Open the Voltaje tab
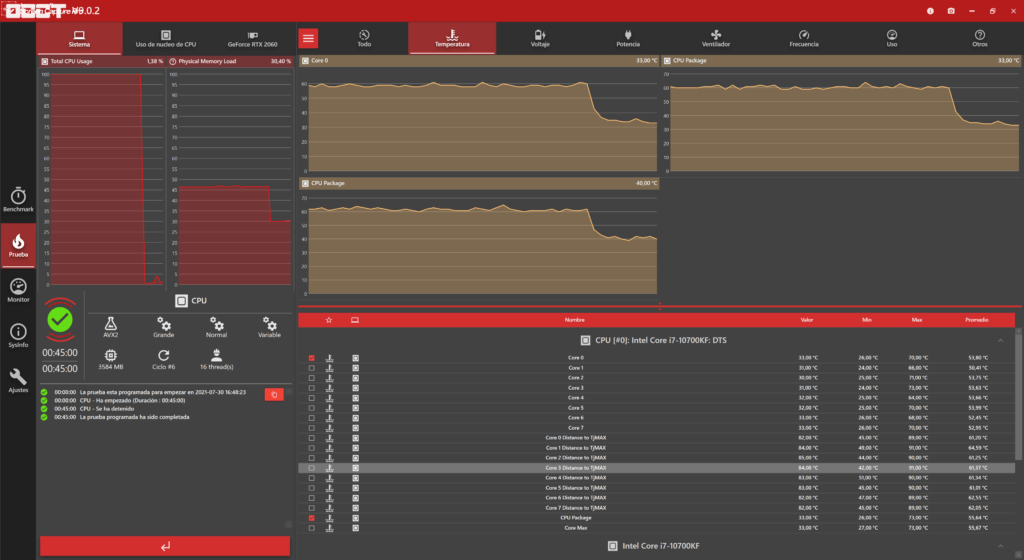Screen dimensions: 1024x560 [540, 39]
